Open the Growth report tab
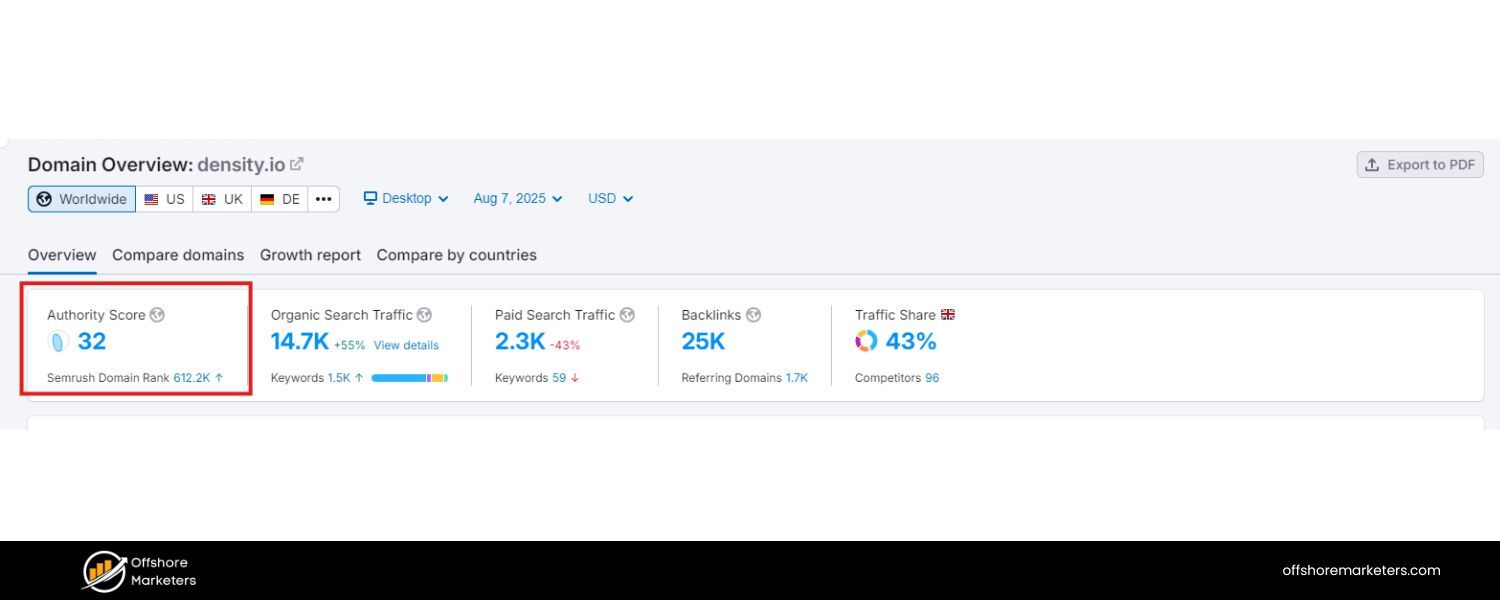This screenshot has height=600, width=1500. pyautogui.click(x=310, y=255)
